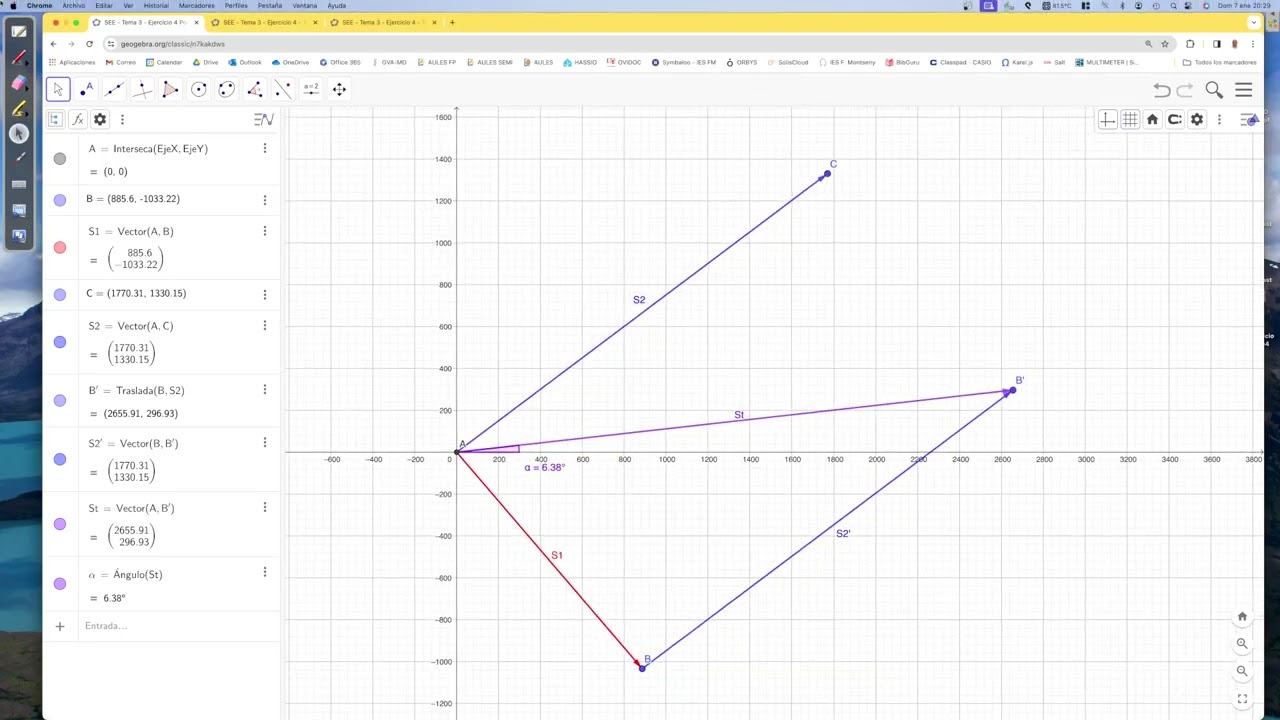
Task: Toggle point capturing magnet option
Action: pyautogui.click(x=1175, y=119)
